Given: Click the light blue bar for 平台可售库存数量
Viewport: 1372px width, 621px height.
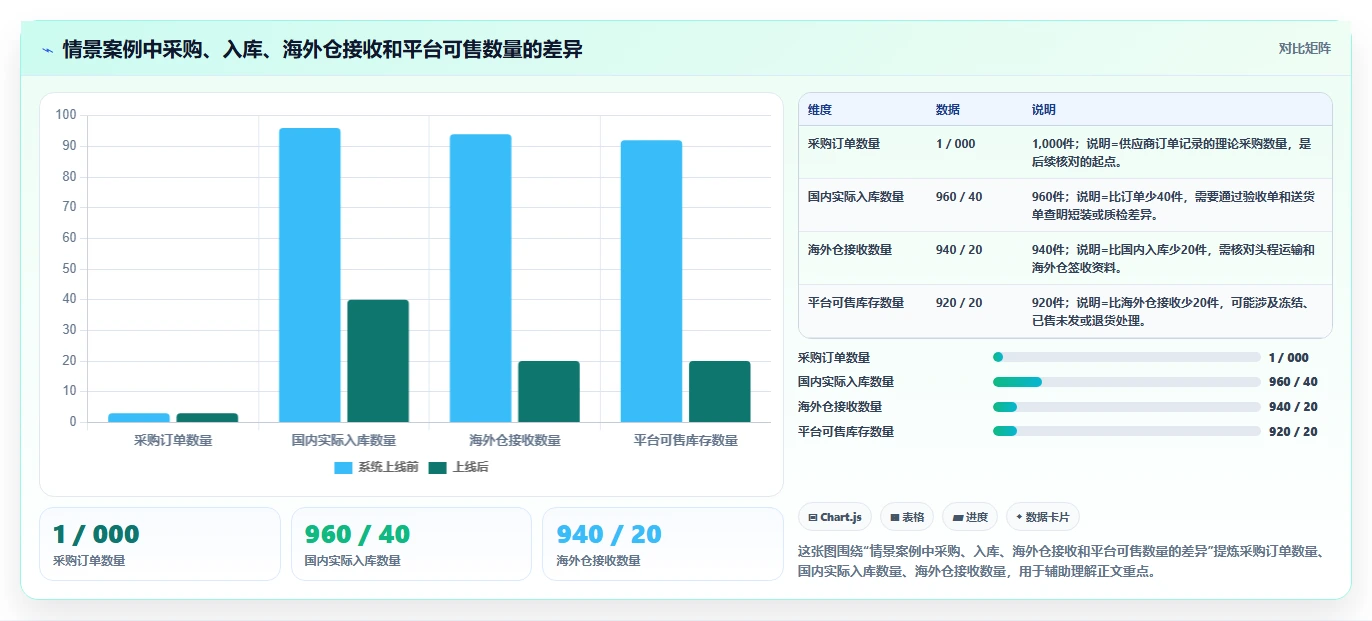Looking at the screenshot, I should (x=651, y=281).
